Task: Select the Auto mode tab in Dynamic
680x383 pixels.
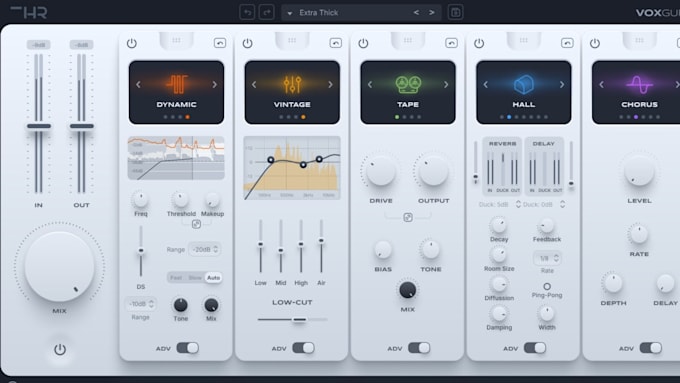Action: [213, 278]
